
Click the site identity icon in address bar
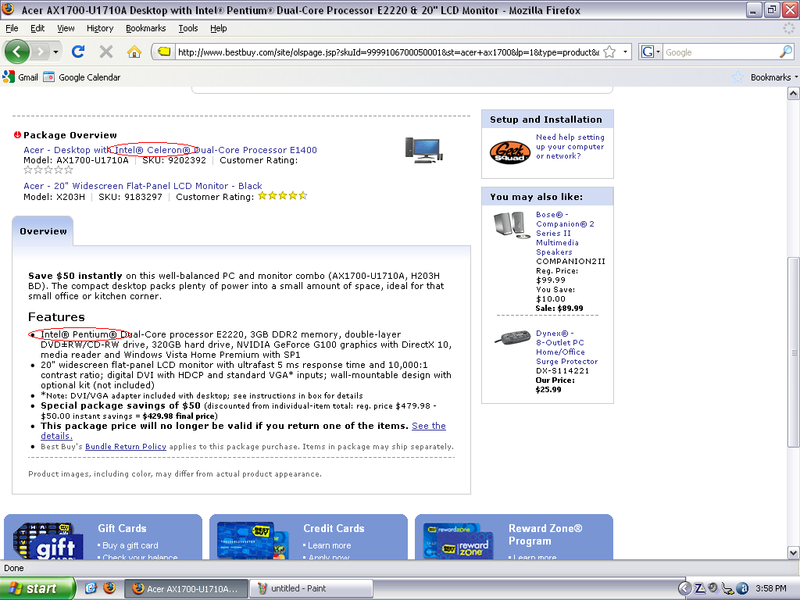(x=163, y=52)
